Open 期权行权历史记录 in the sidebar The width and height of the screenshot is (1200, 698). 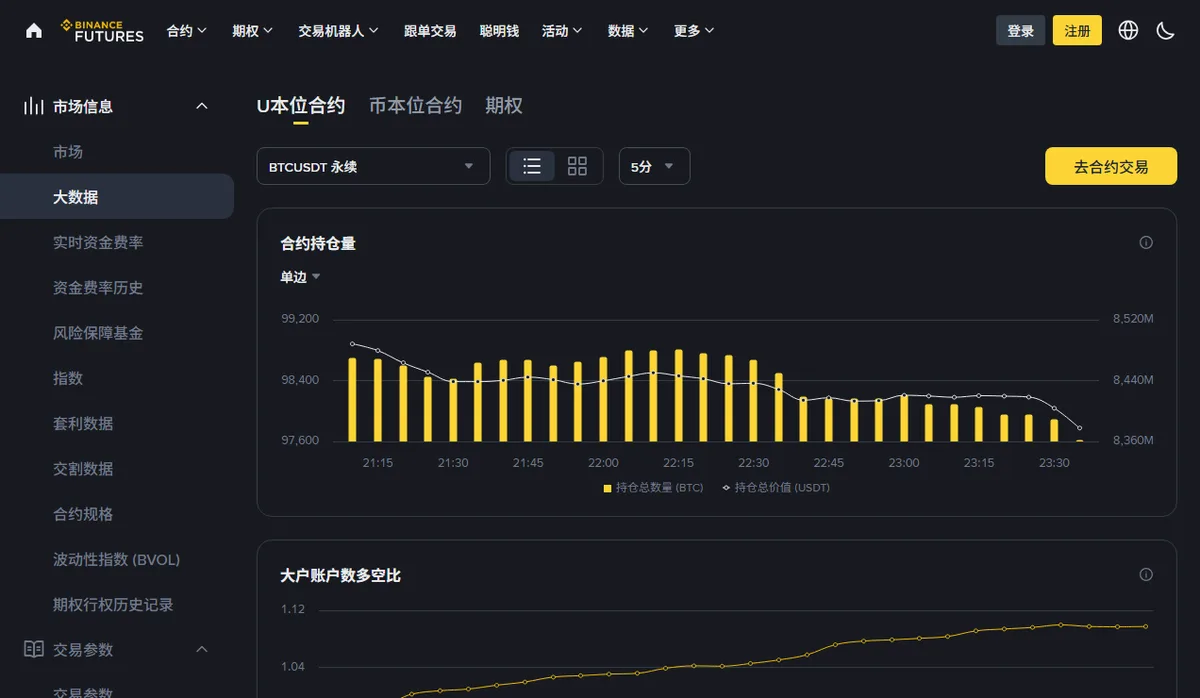[113, 604]
